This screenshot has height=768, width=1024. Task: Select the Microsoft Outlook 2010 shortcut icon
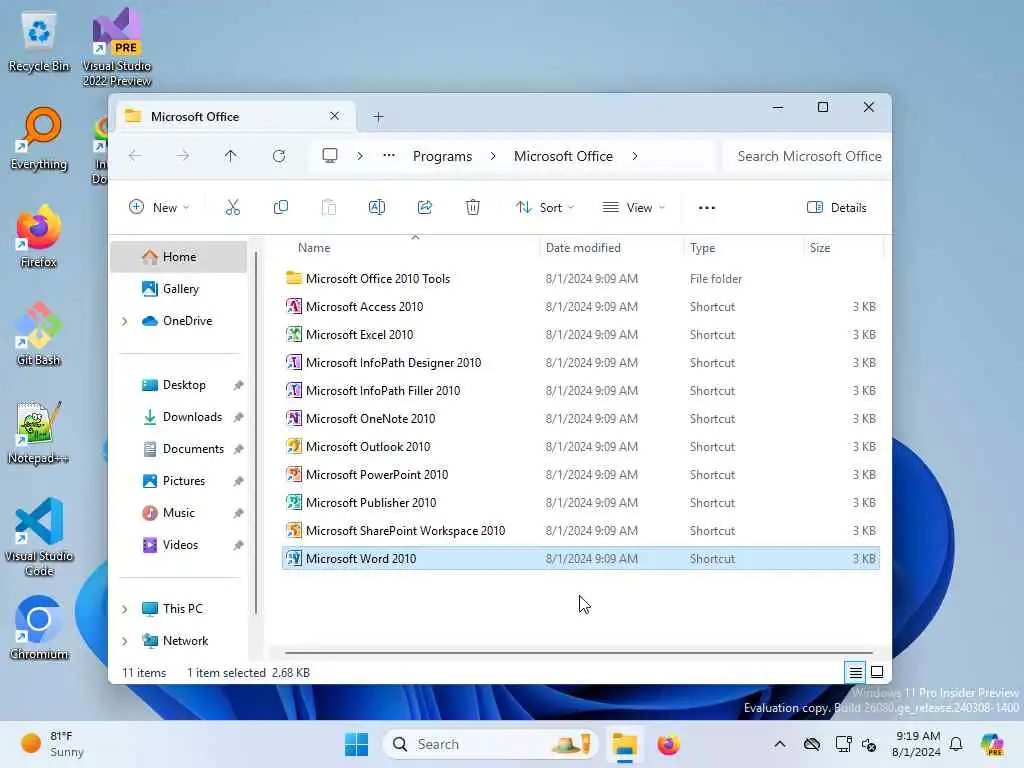pos(294,447)
